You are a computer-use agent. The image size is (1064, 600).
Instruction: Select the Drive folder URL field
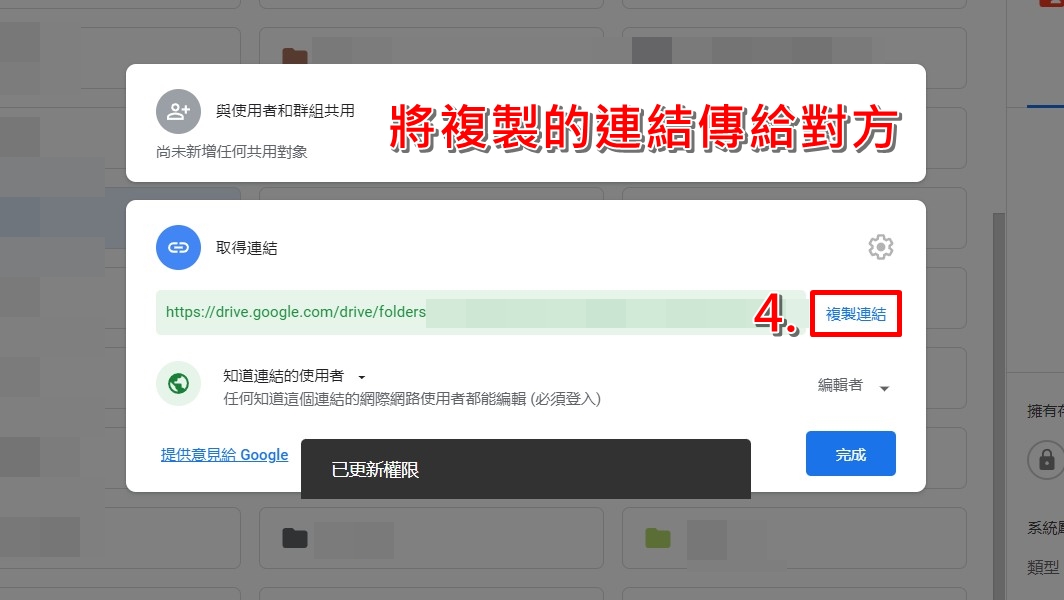[480, 312]
